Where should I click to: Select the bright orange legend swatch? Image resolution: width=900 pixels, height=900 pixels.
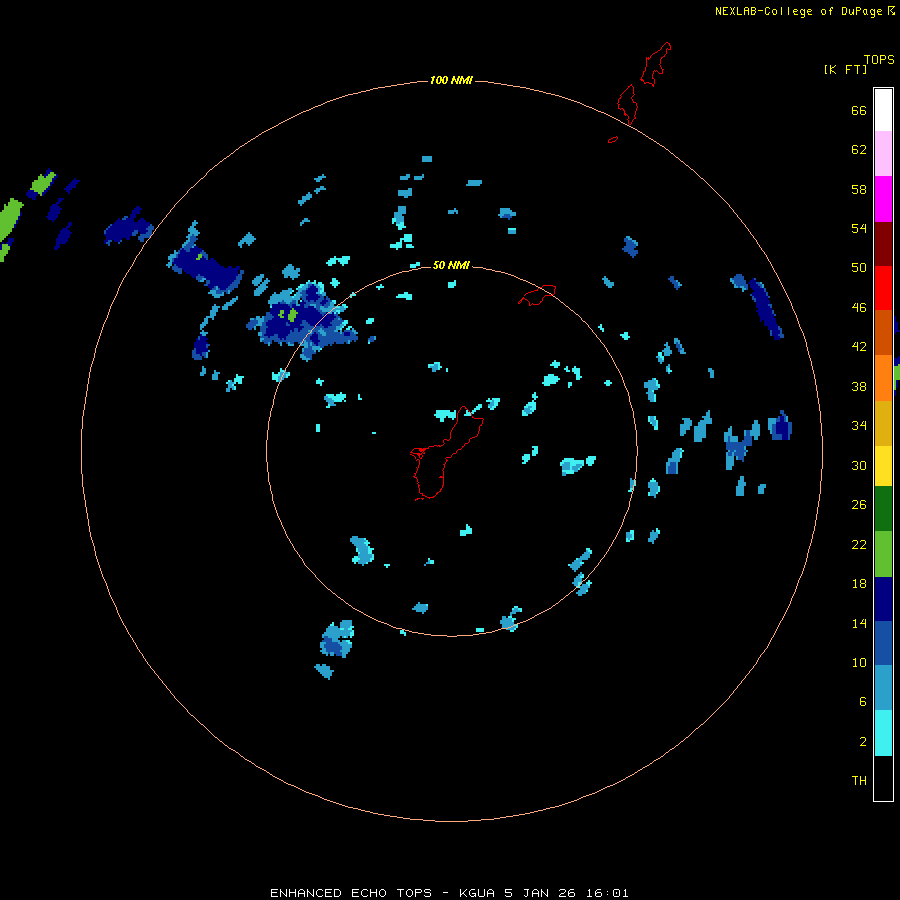883,378
